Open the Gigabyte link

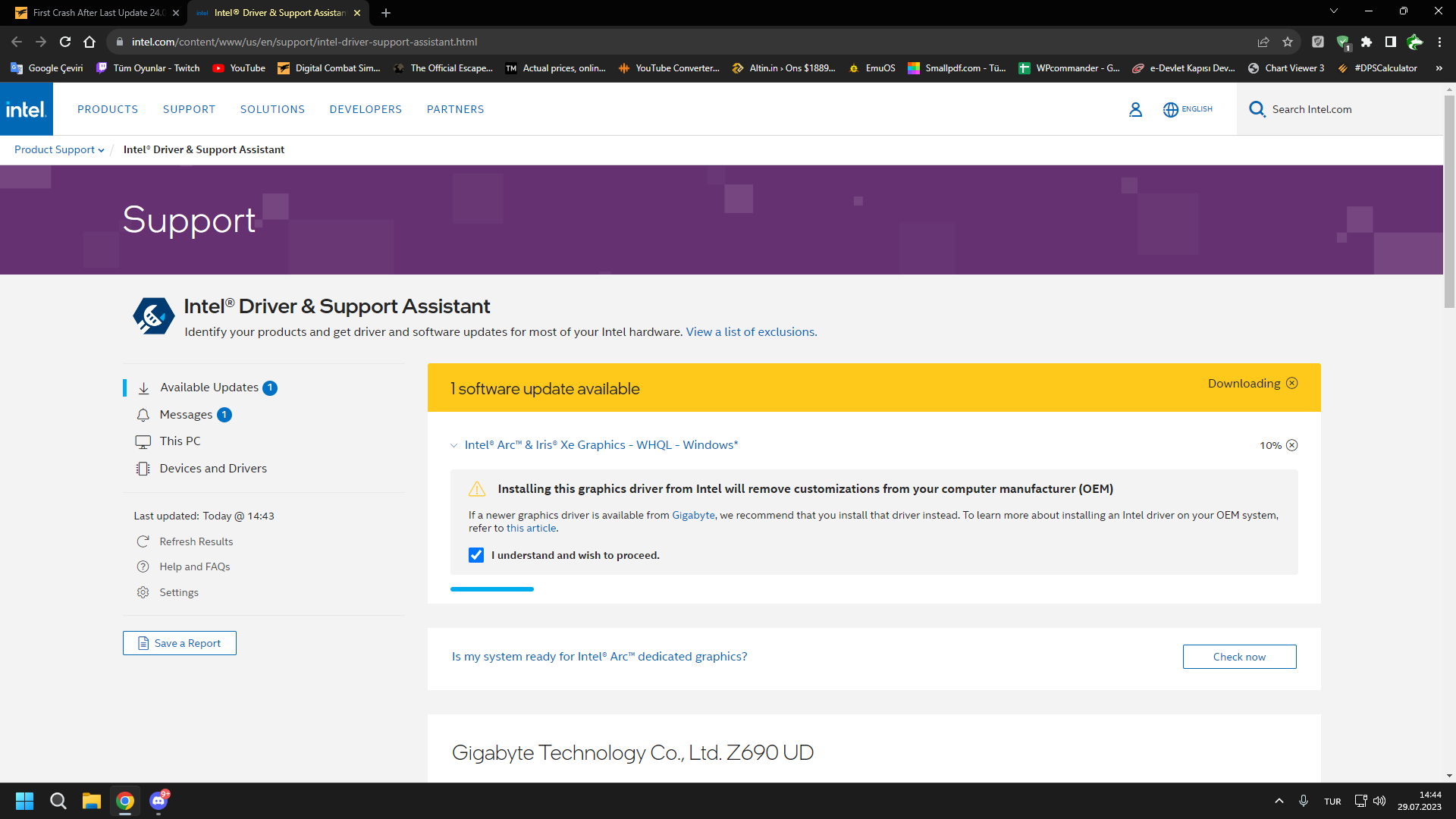(693, 515)
